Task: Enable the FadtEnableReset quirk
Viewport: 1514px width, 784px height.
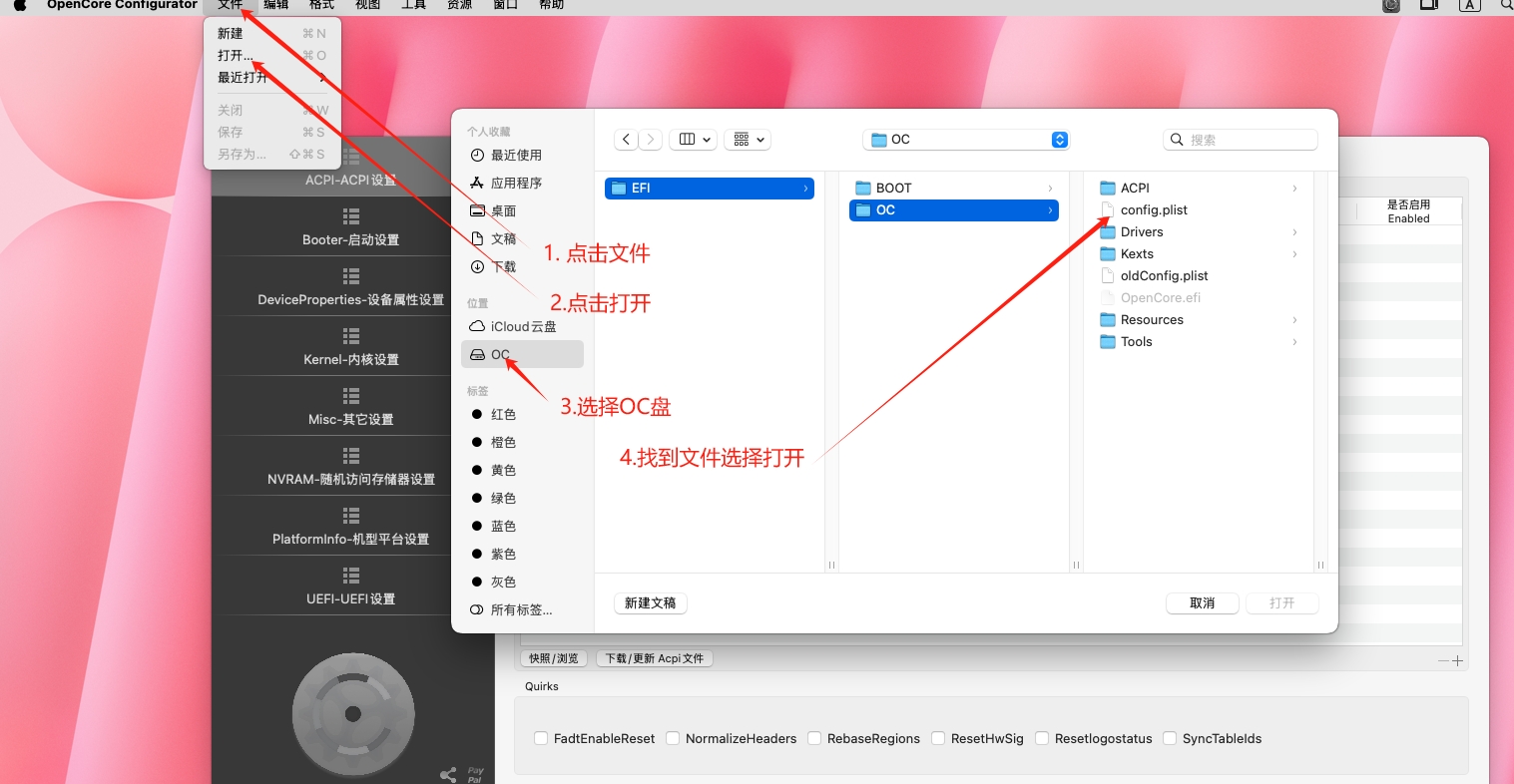Action: (541, 738)
